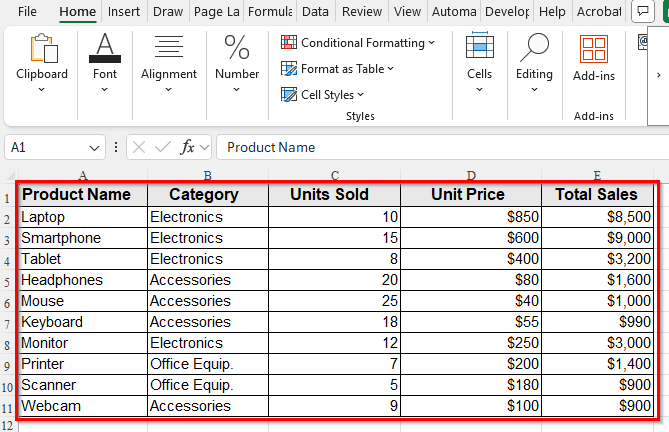Expand the Number dropdown arrow
669x432 pixels.
coord(236,90)
